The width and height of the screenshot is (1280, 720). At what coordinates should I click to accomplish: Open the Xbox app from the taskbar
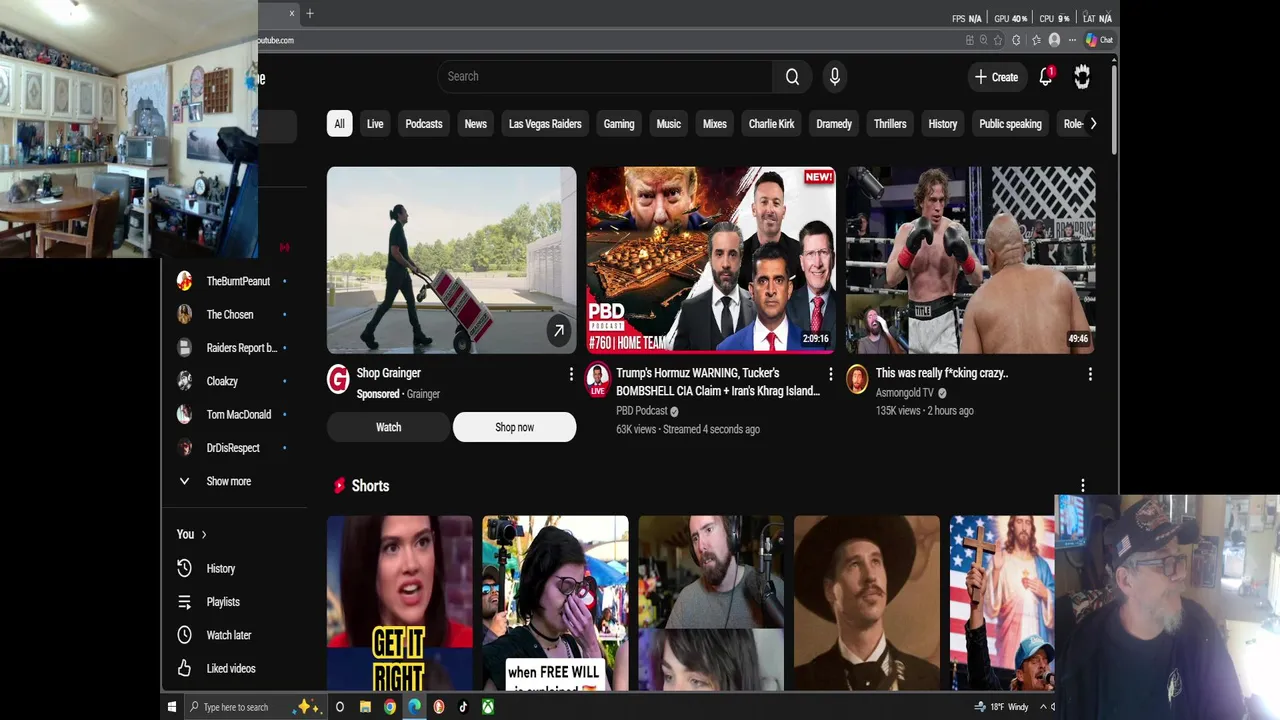click(x=488, y=707)
